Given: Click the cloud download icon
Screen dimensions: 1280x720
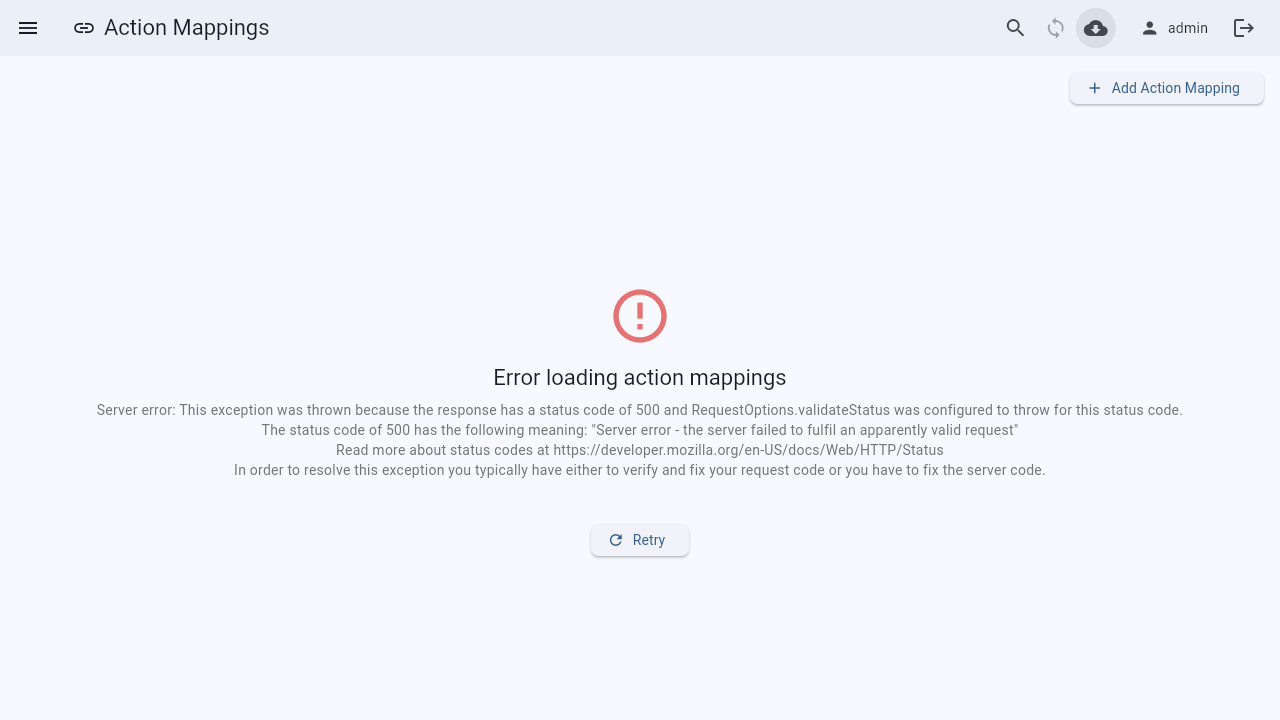Looking at the screenshot, I should (1096, 28).
